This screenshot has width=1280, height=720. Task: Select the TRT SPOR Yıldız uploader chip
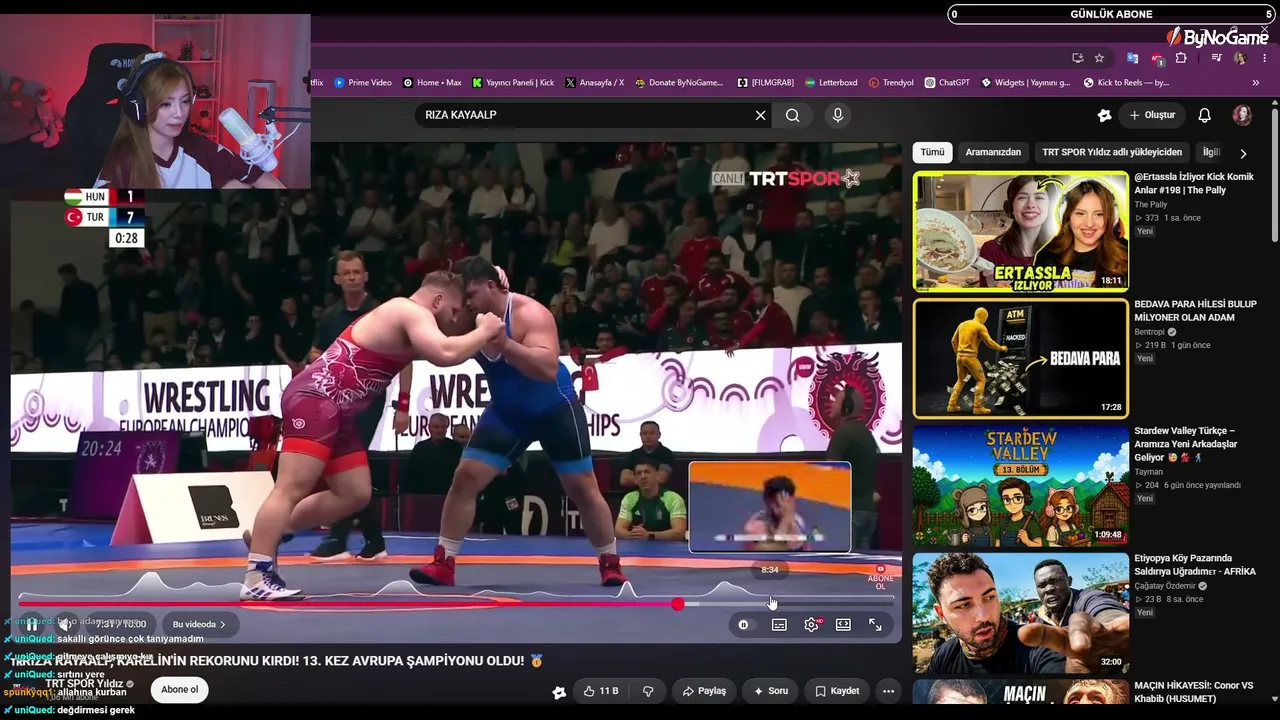pos(1112,152)
